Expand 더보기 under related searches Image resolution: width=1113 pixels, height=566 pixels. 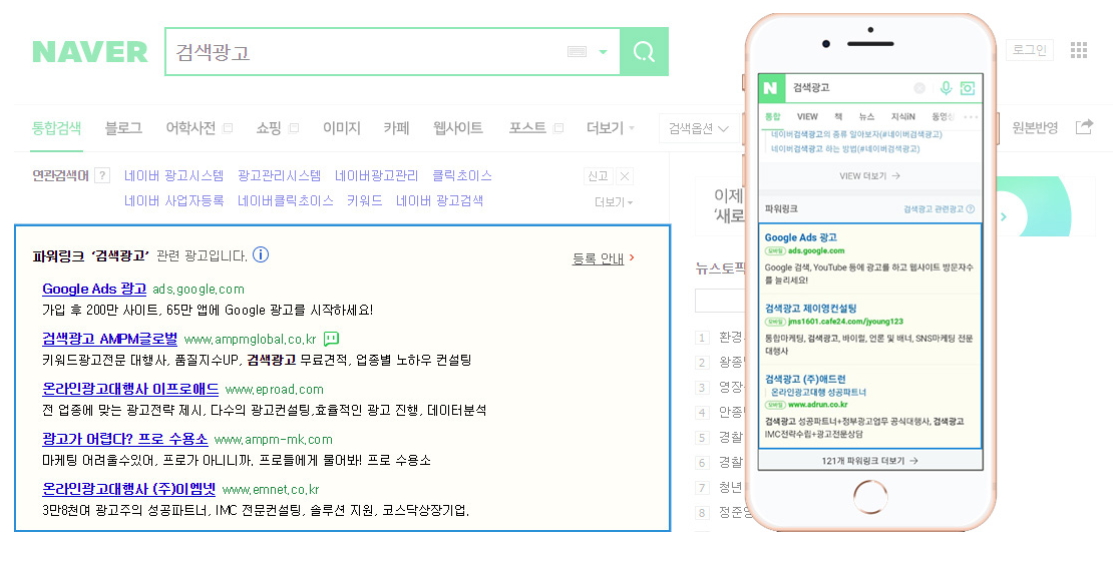[x=614, y=202]
